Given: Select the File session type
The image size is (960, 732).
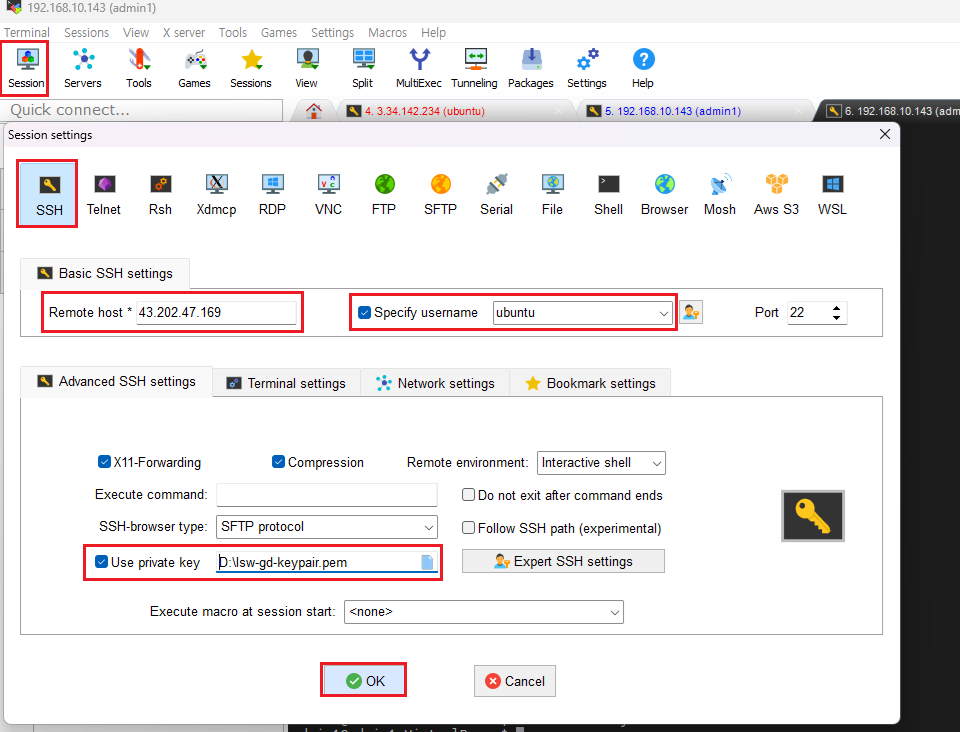Looking at the screenshot, I should [x=552, y=193].
